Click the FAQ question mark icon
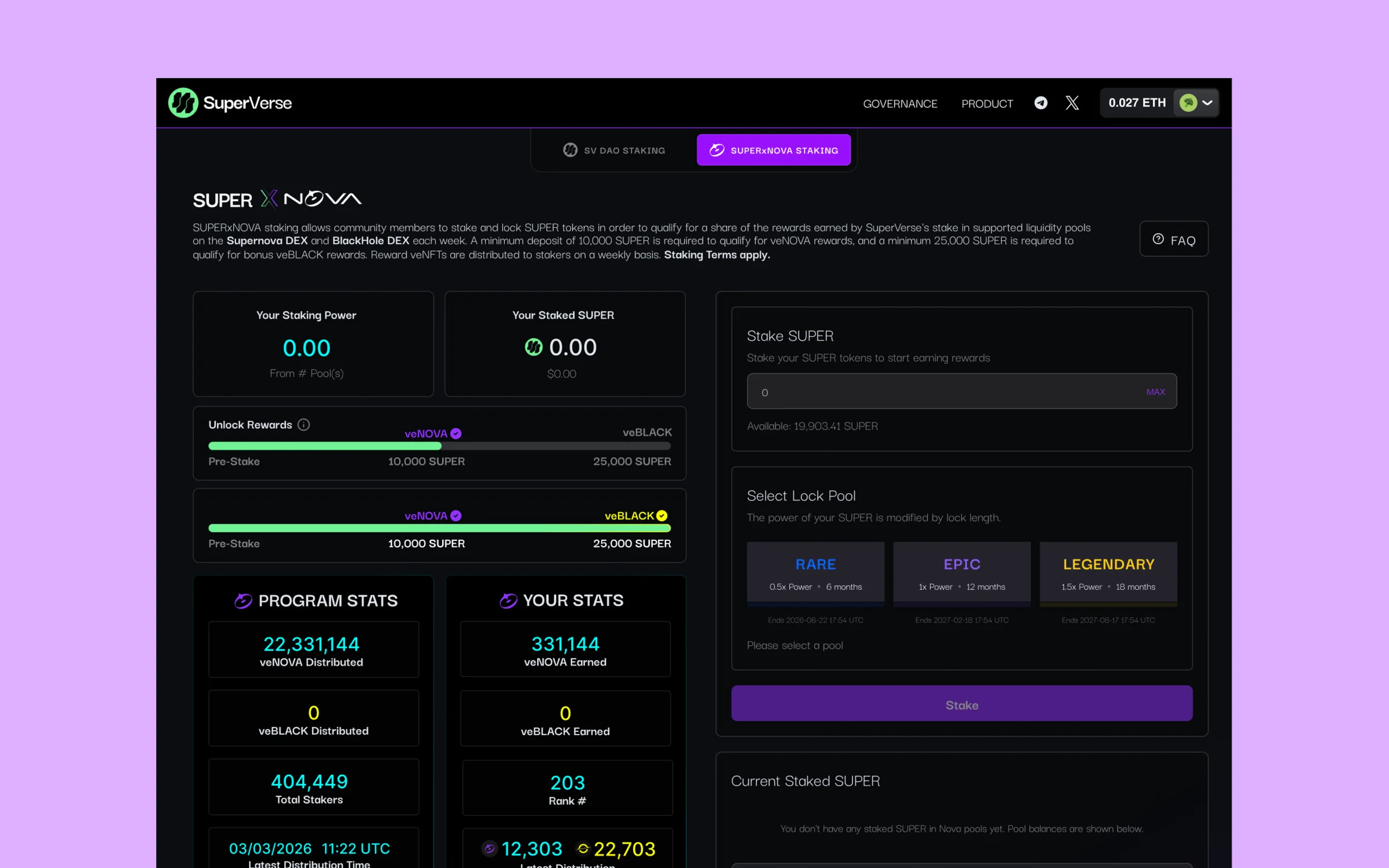 tap(1158, 239)
